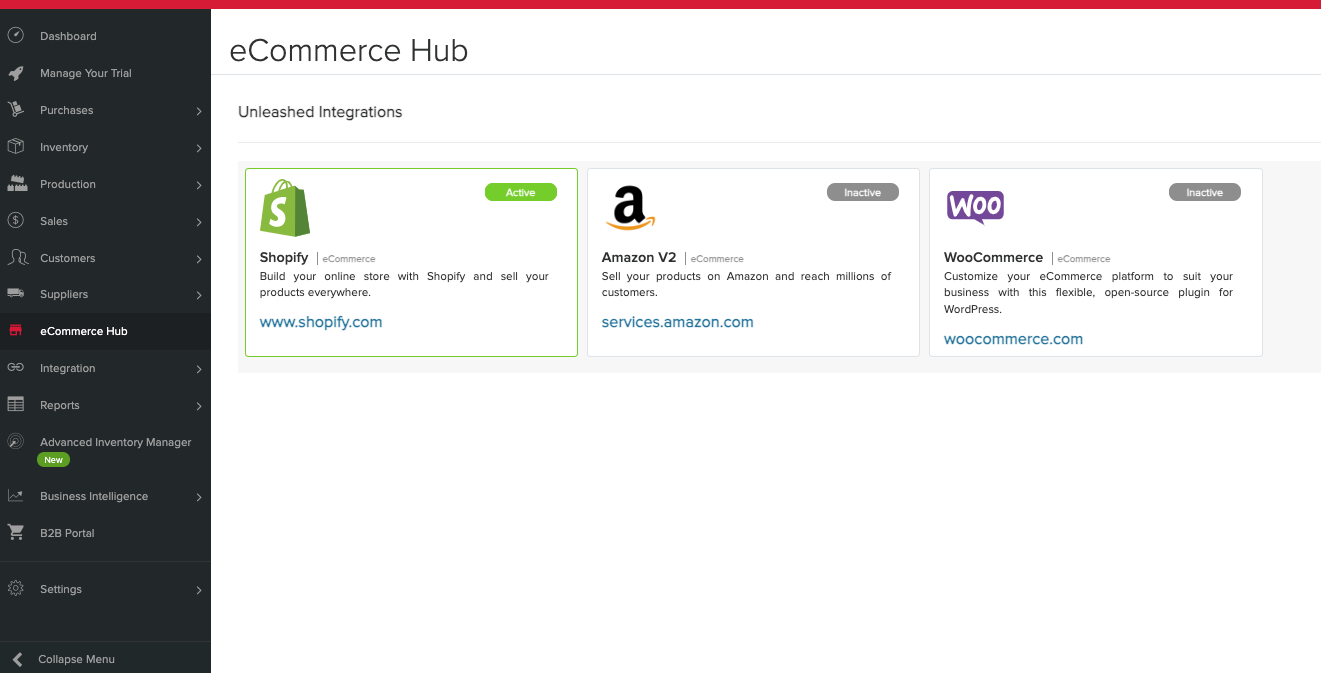Click the eCommerce Hub page heading
This screenshot has height=673, width=1321.
[349, 51]
